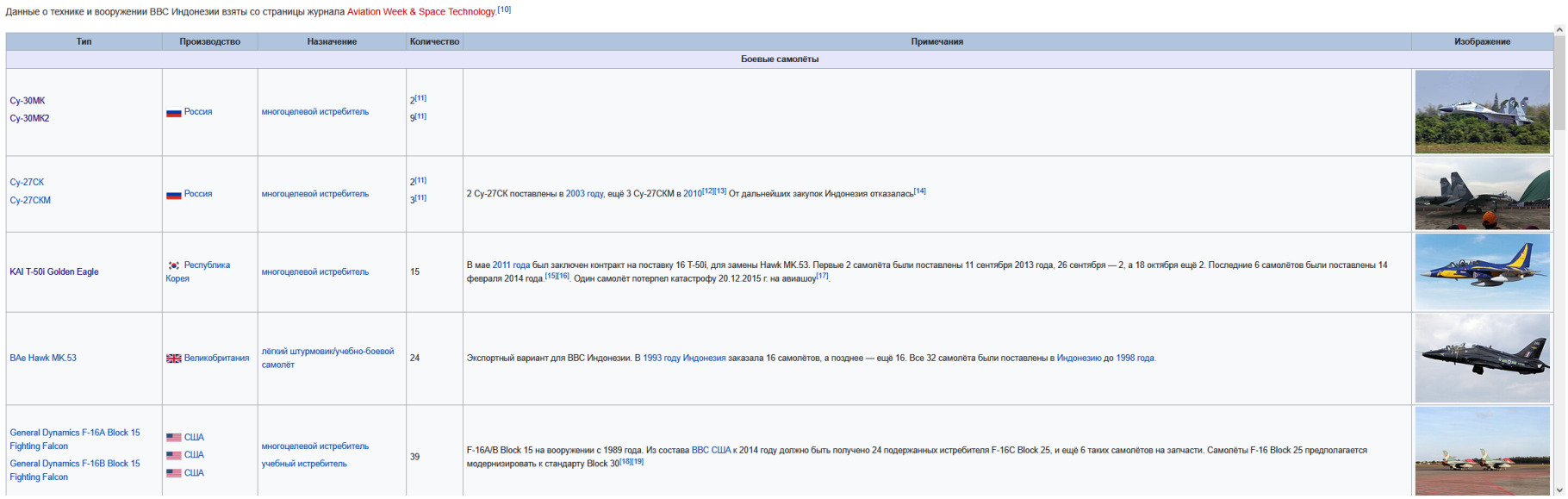Open the Индонезию link before до 1998 года
1568x499 pixels.
1080,359
